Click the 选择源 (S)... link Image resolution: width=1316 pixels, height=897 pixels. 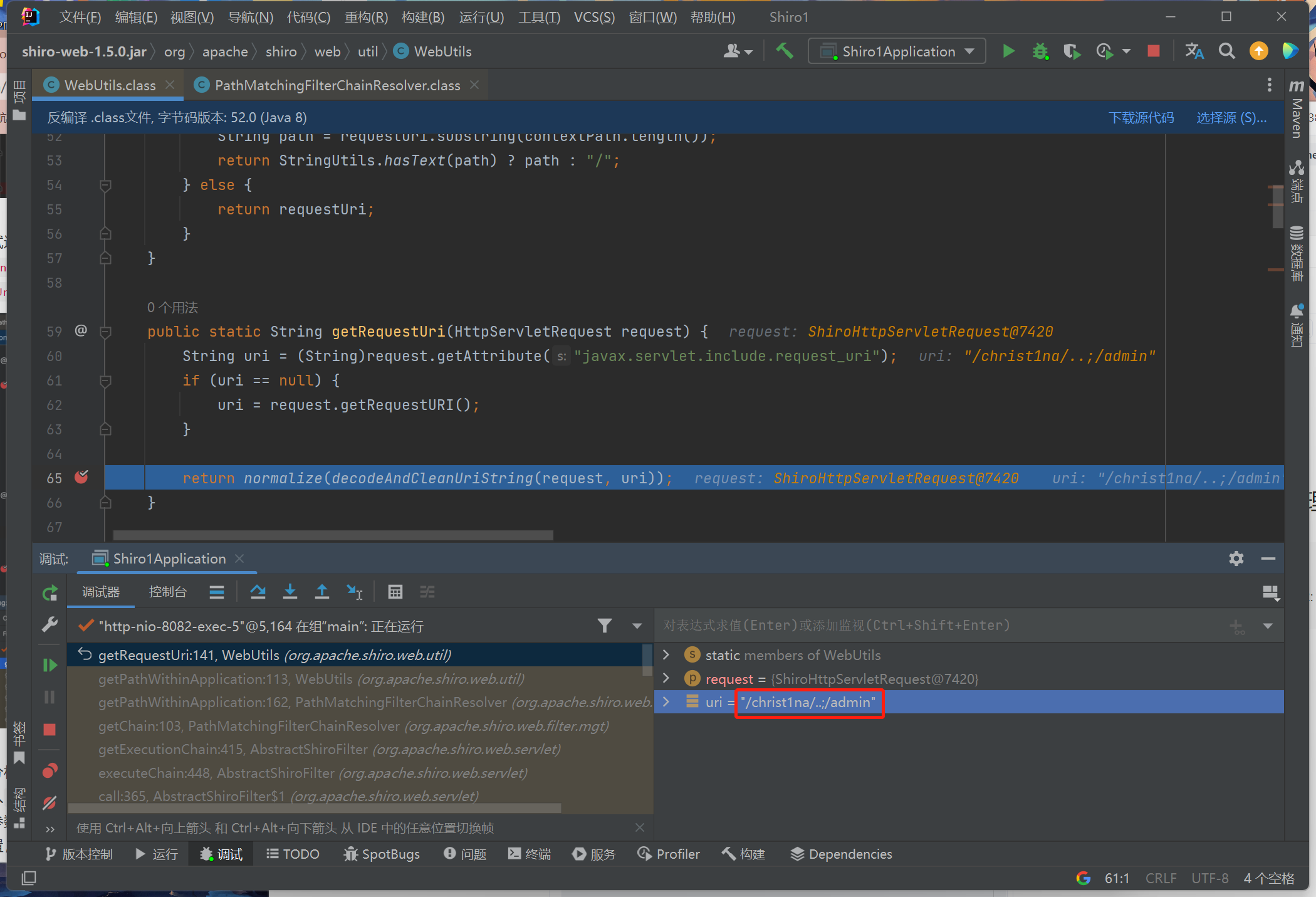pyautogui.click(x=1231, y=118)
